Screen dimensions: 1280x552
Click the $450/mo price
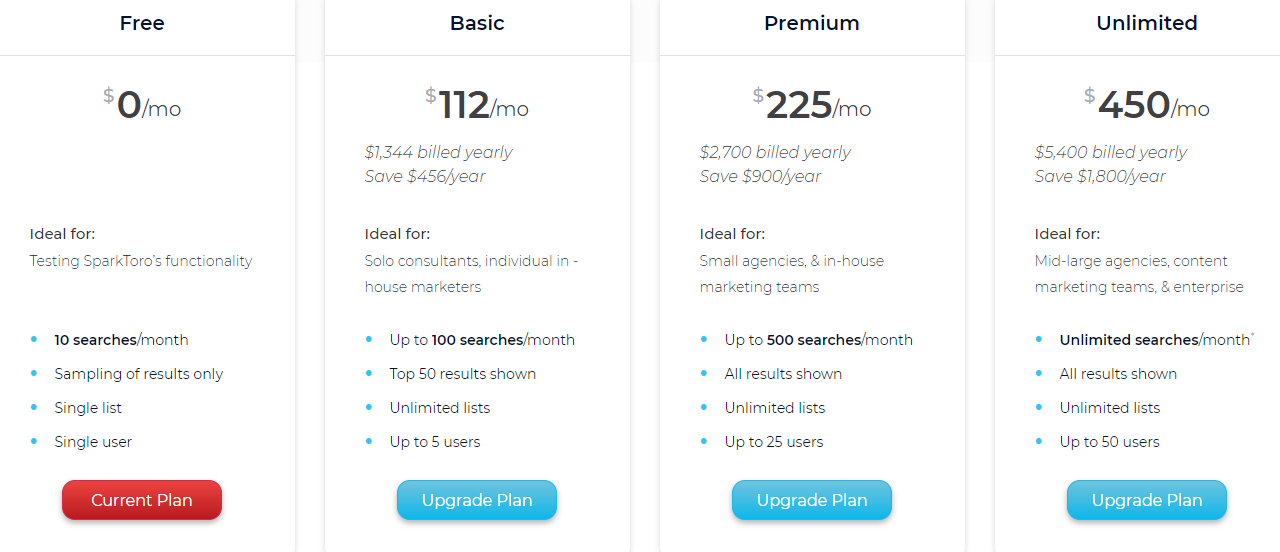point(1147,104)
